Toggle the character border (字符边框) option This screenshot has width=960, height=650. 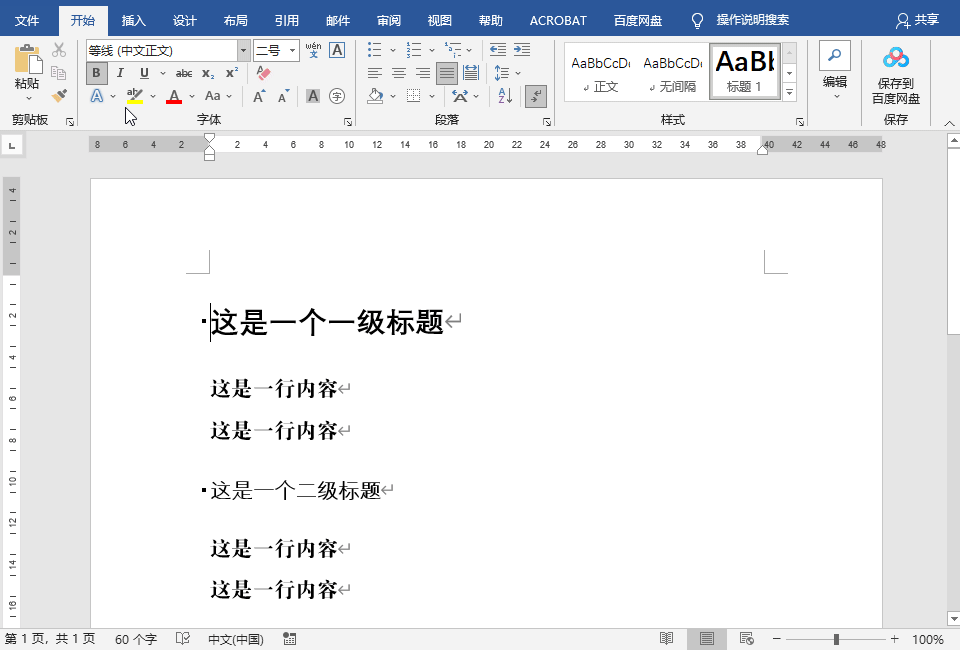(x=339, y=50)
